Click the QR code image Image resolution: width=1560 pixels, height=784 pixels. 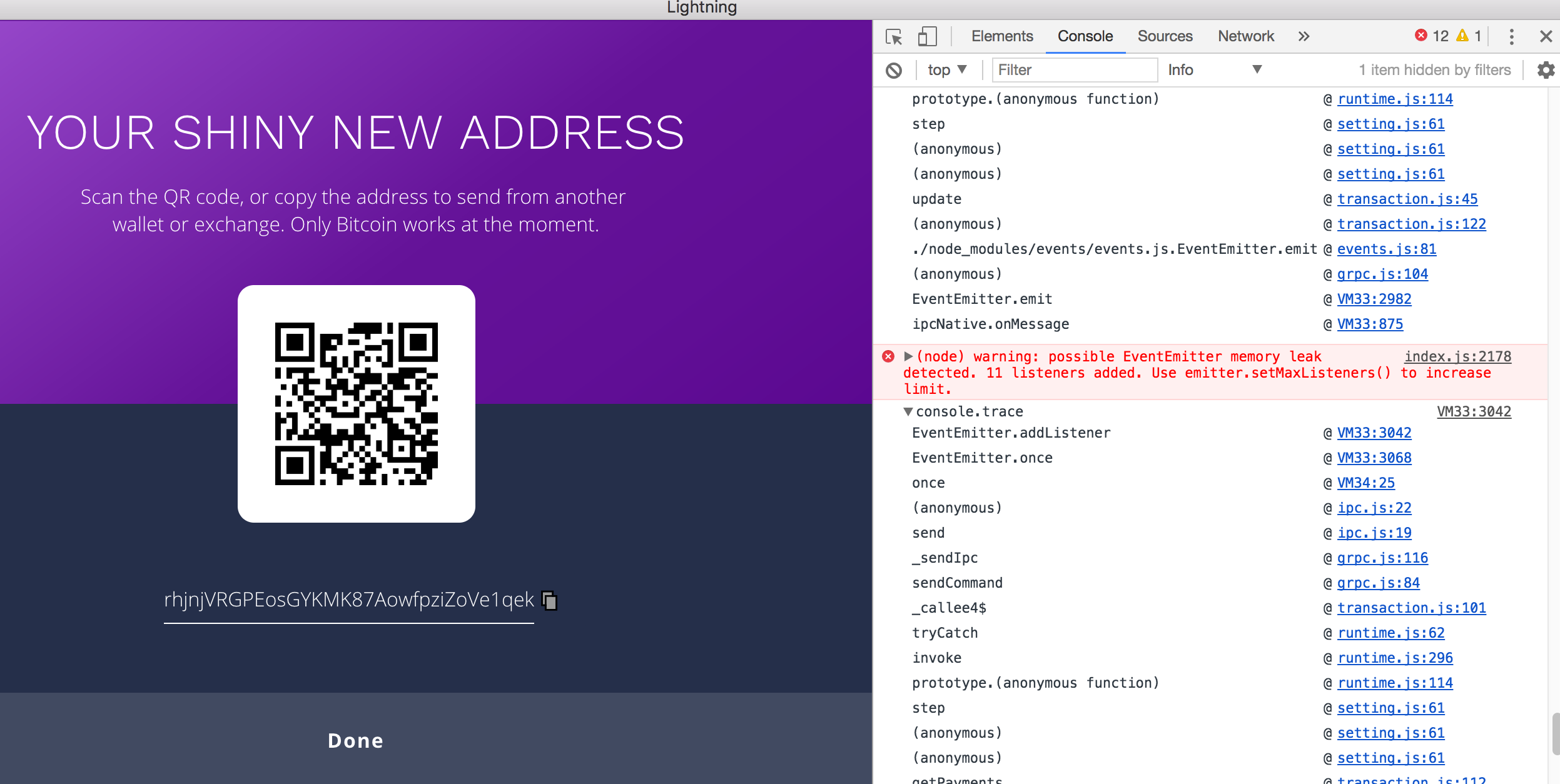pos(357,404)
